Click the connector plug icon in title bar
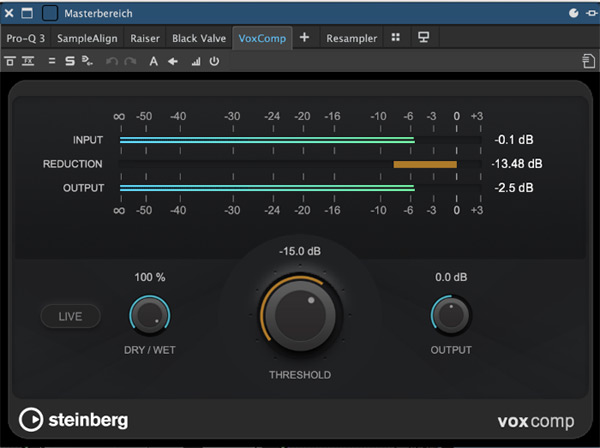The image size is (600, 448). [592, 13]
